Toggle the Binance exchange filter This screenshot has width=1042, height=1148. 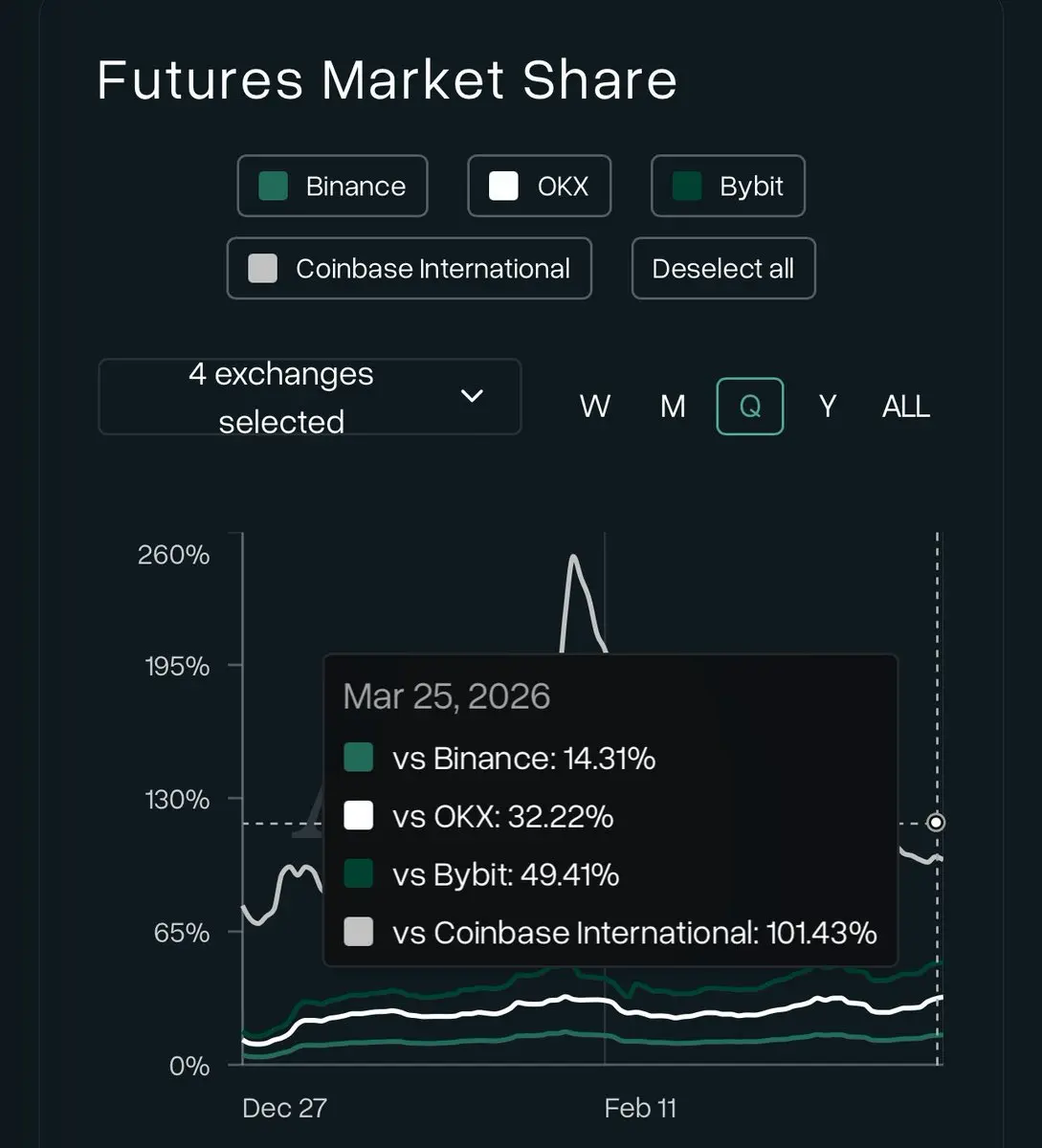click(x=332, y=186)
